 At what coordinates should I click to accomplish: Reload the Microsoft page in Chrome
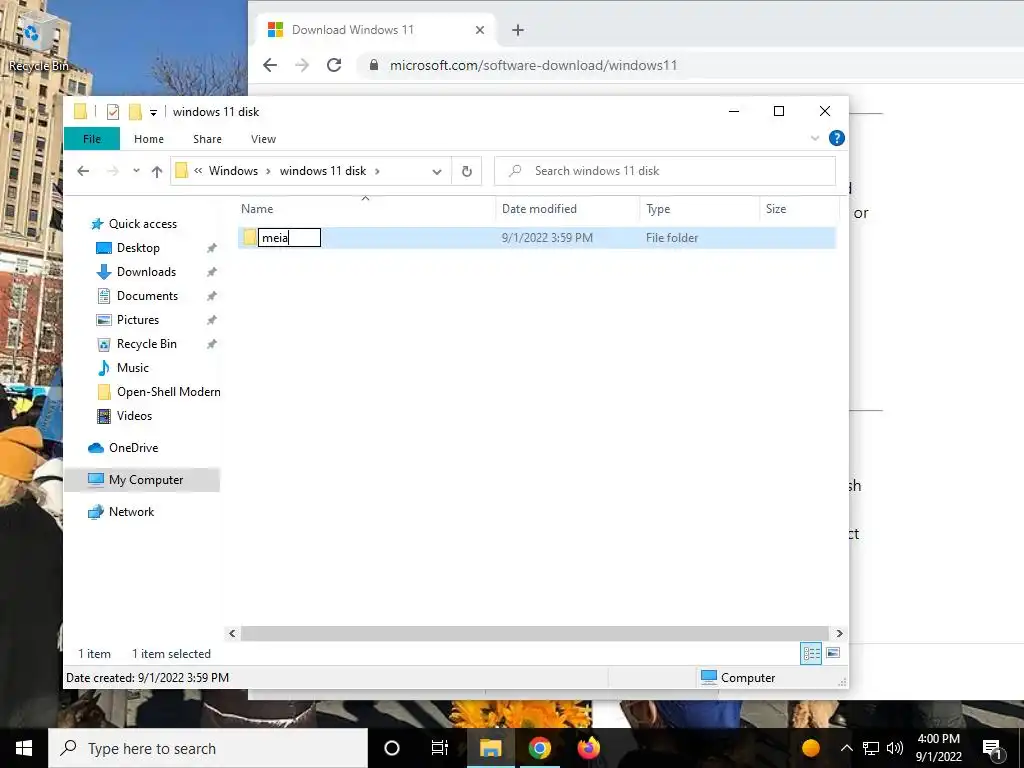coord(334,65)
